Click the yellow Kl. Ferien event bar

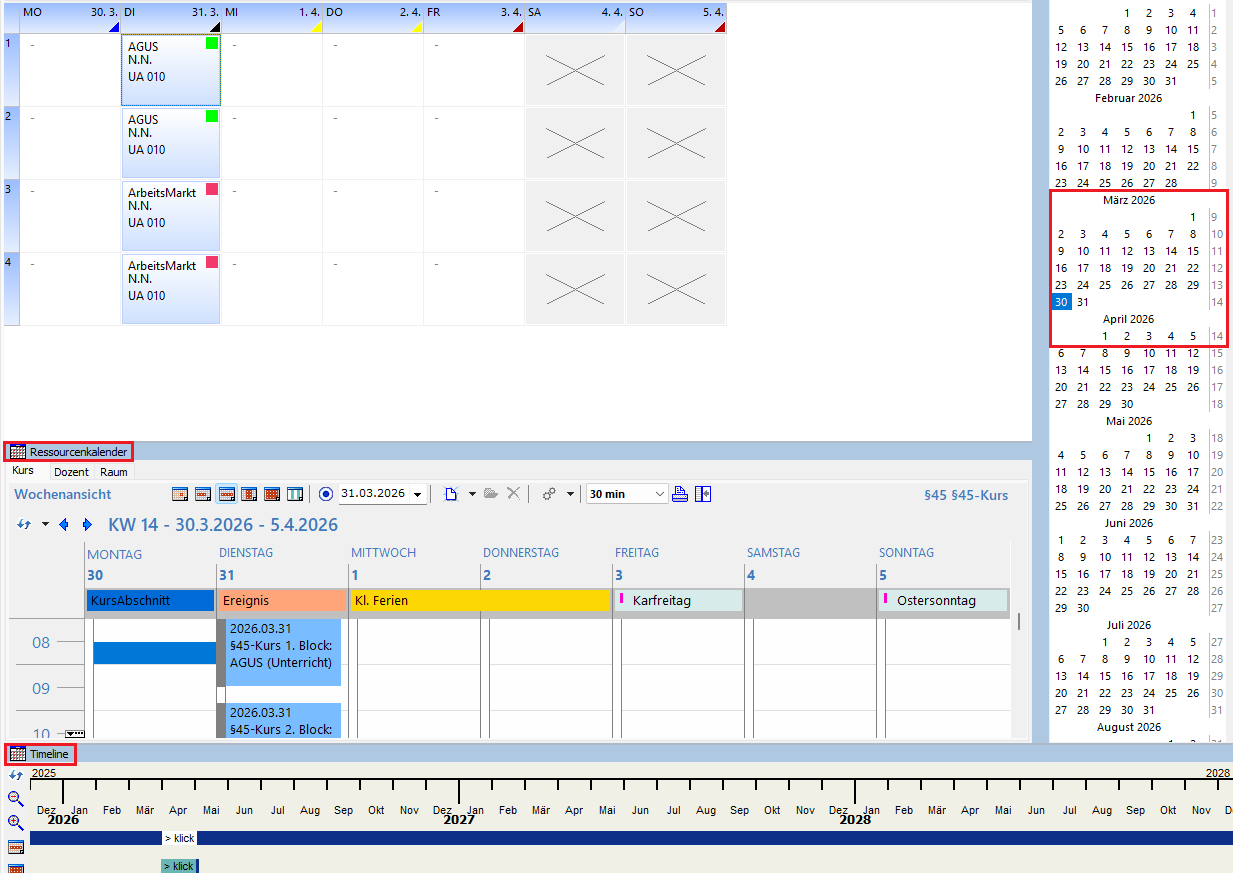point(479,600)
